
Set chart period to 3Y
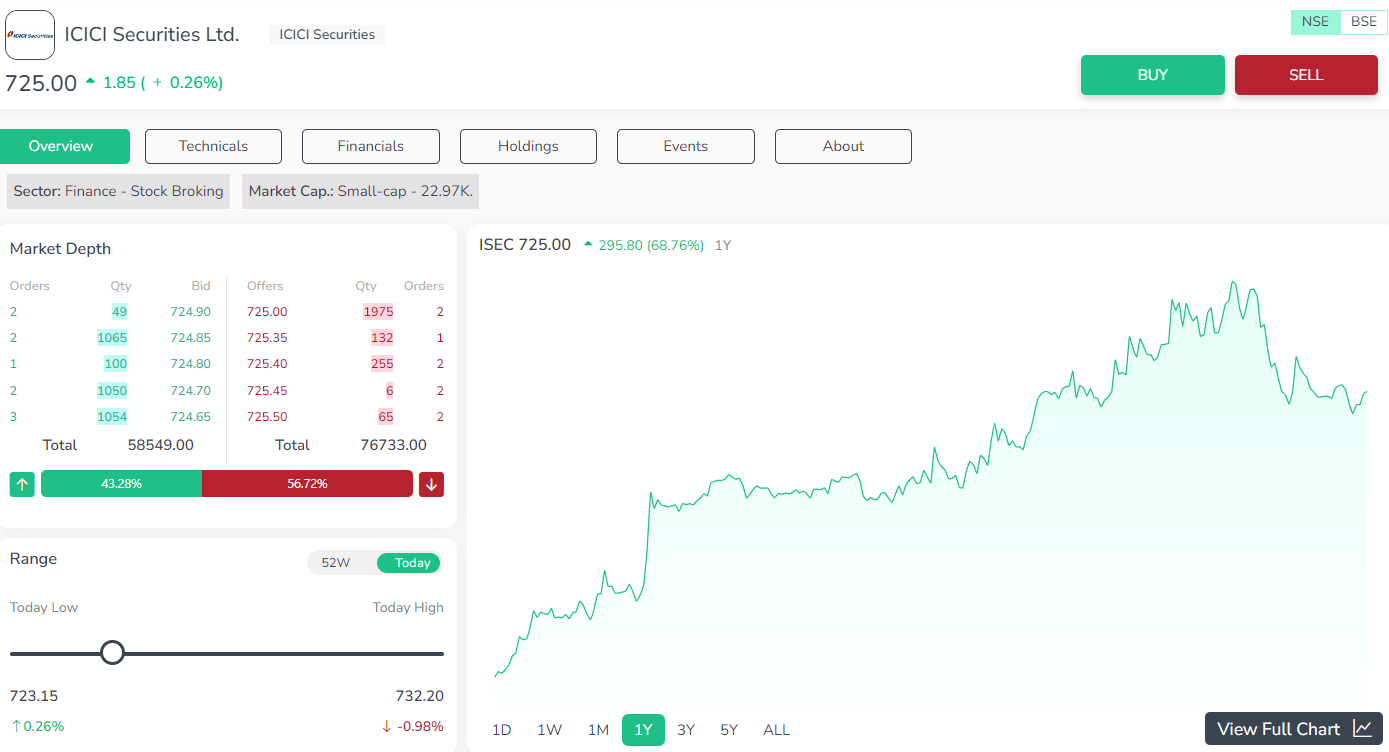686,730
